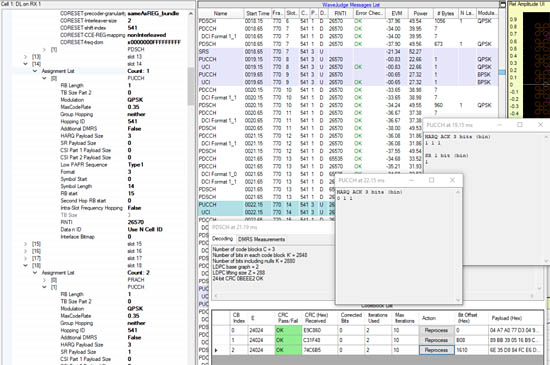Close the PUCCH at 22.15 ms popup
This screenshot has height=365, width=550.
452,180
